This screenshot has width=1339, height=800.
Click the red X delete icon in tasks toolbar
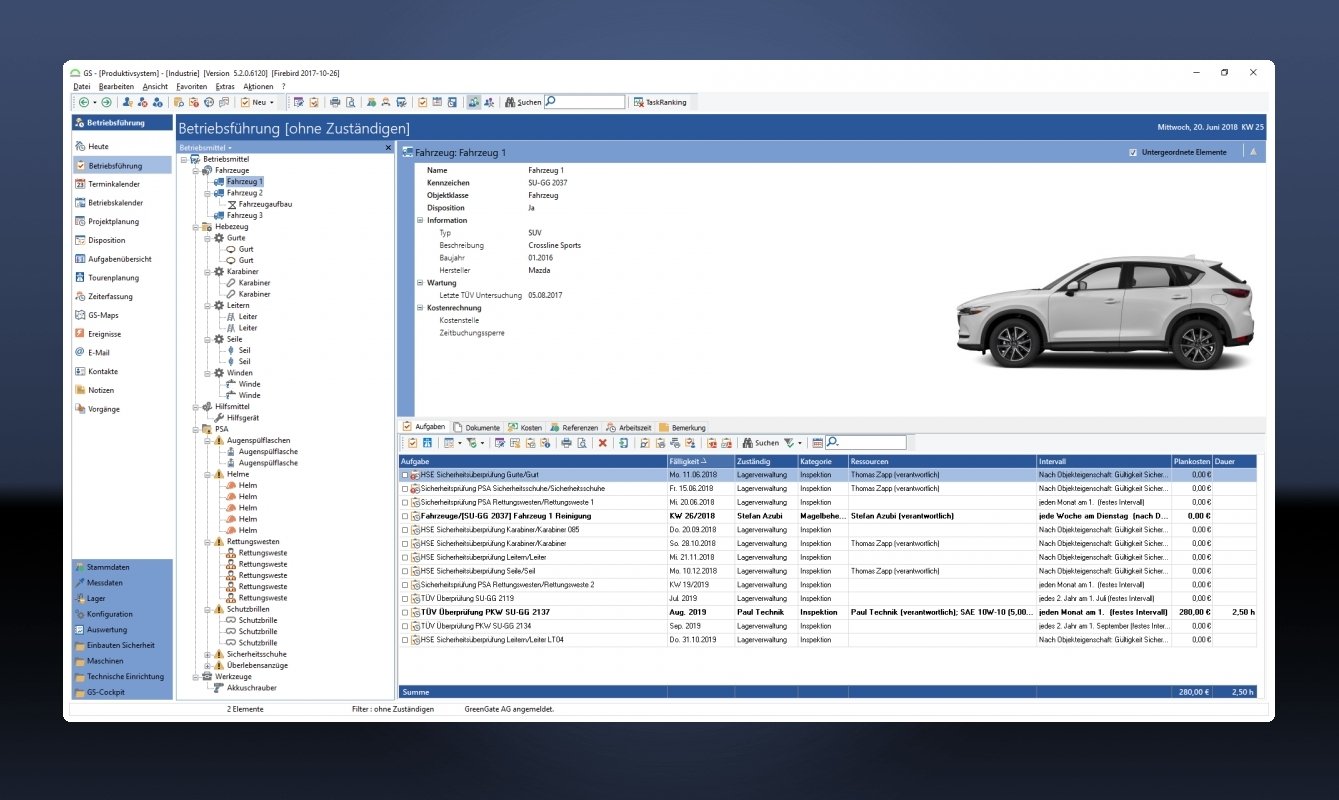click(x=602, y=443)
